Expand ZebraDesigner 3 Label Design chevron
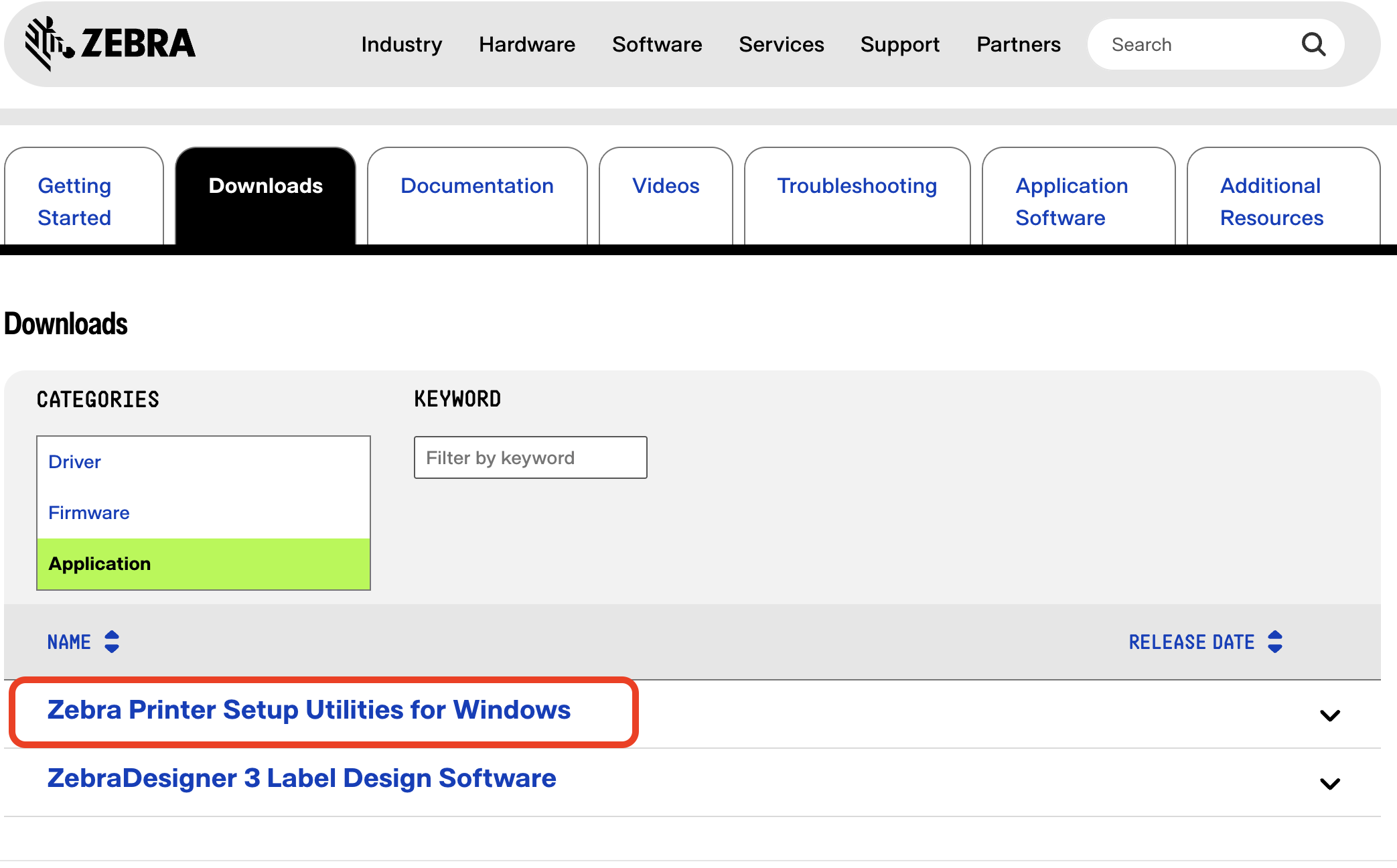Image resolution: width=1397 pixels, height=868 pixels. click(x=1329, y=784)
